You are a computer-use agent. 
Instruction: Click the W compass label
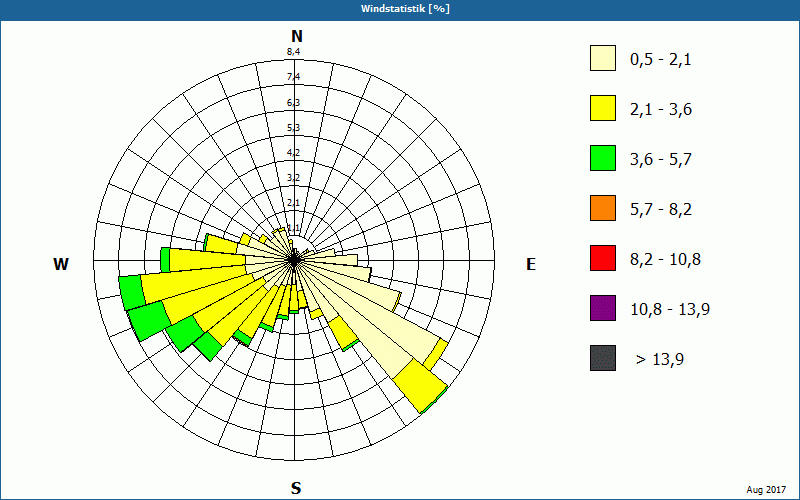[x=61, y=264]
